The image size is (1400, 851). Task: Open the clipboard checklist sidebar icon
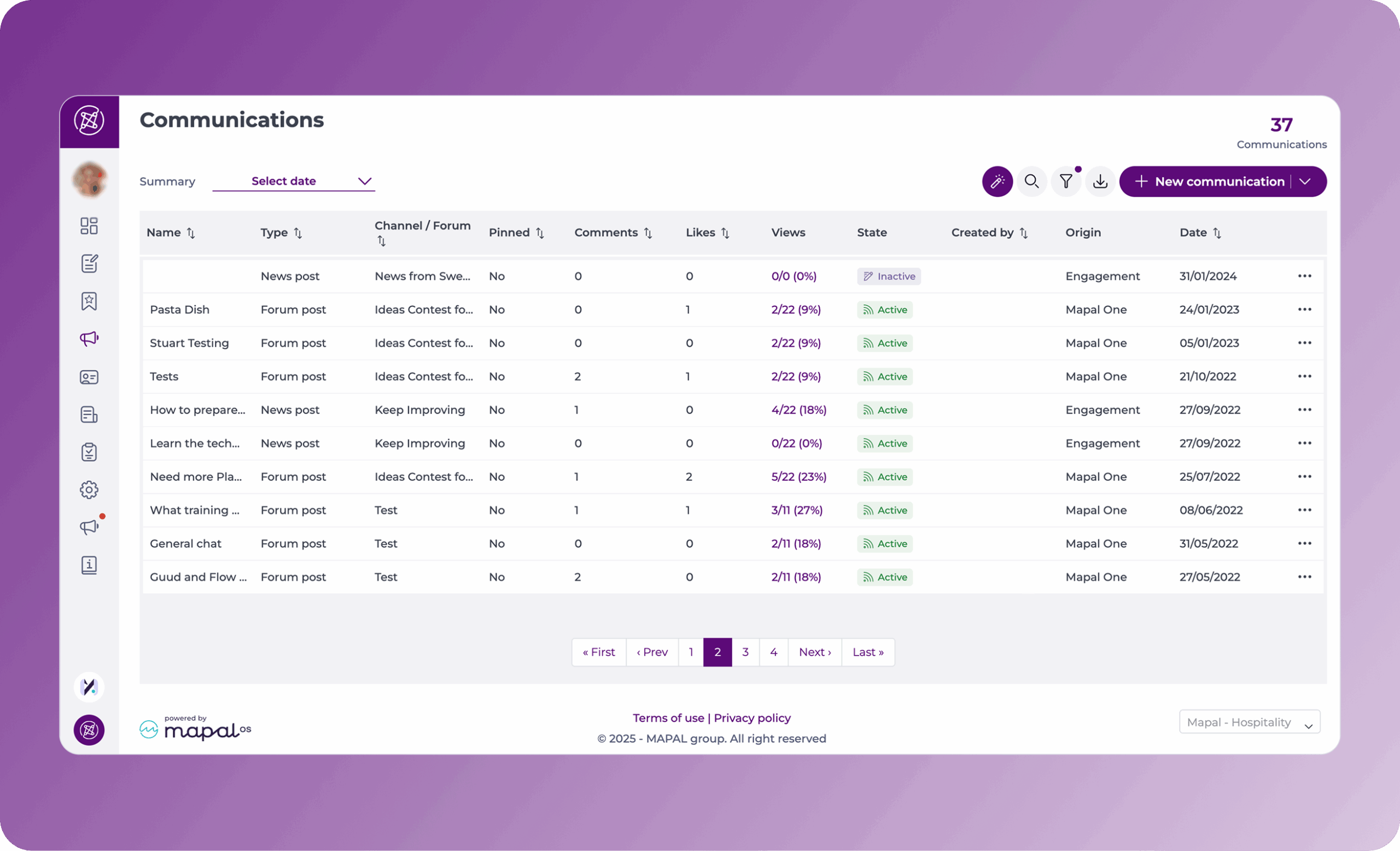[x=89, y=452]
